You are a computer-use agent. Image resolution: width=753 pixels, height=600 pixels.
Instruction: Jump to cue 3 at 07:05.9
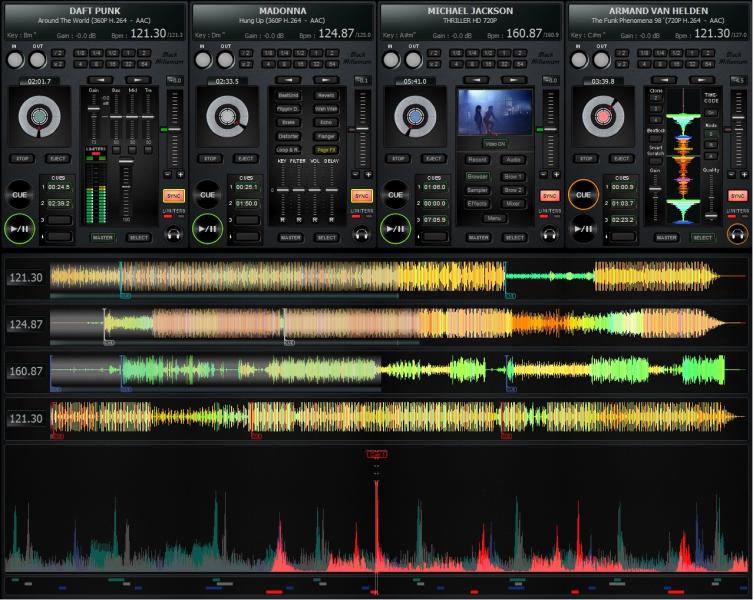tap(435, 220)
